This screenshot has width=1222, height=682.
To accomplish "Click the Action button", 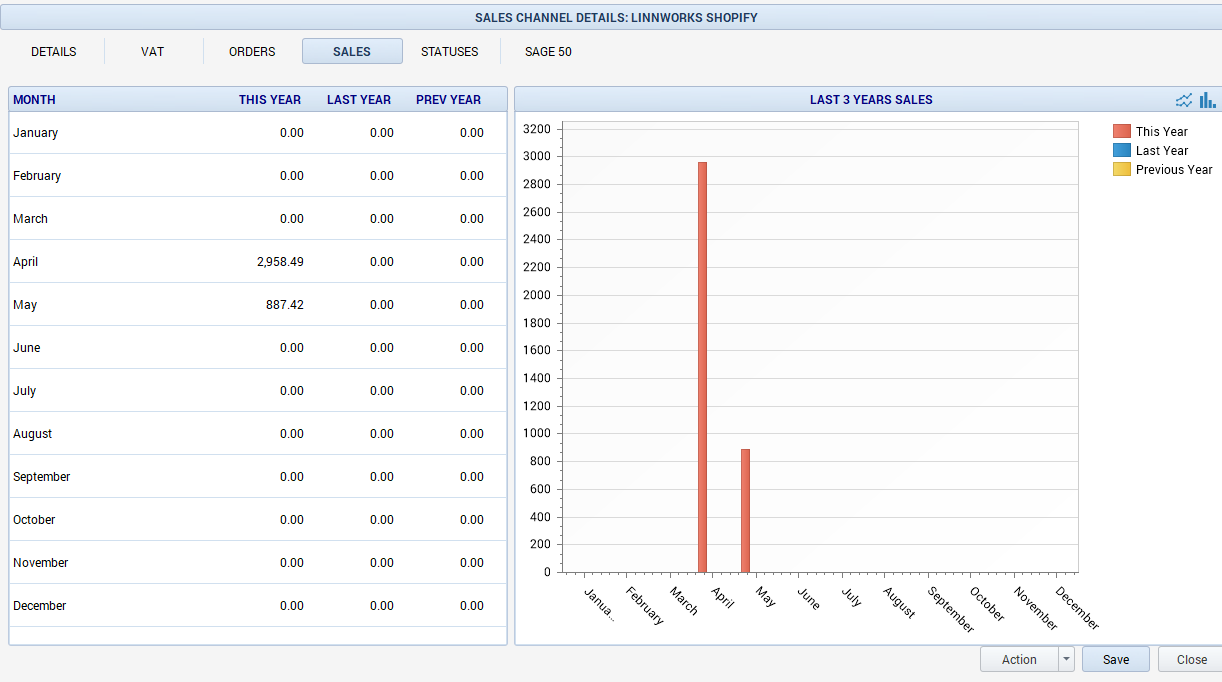I will pos(1019,659).
